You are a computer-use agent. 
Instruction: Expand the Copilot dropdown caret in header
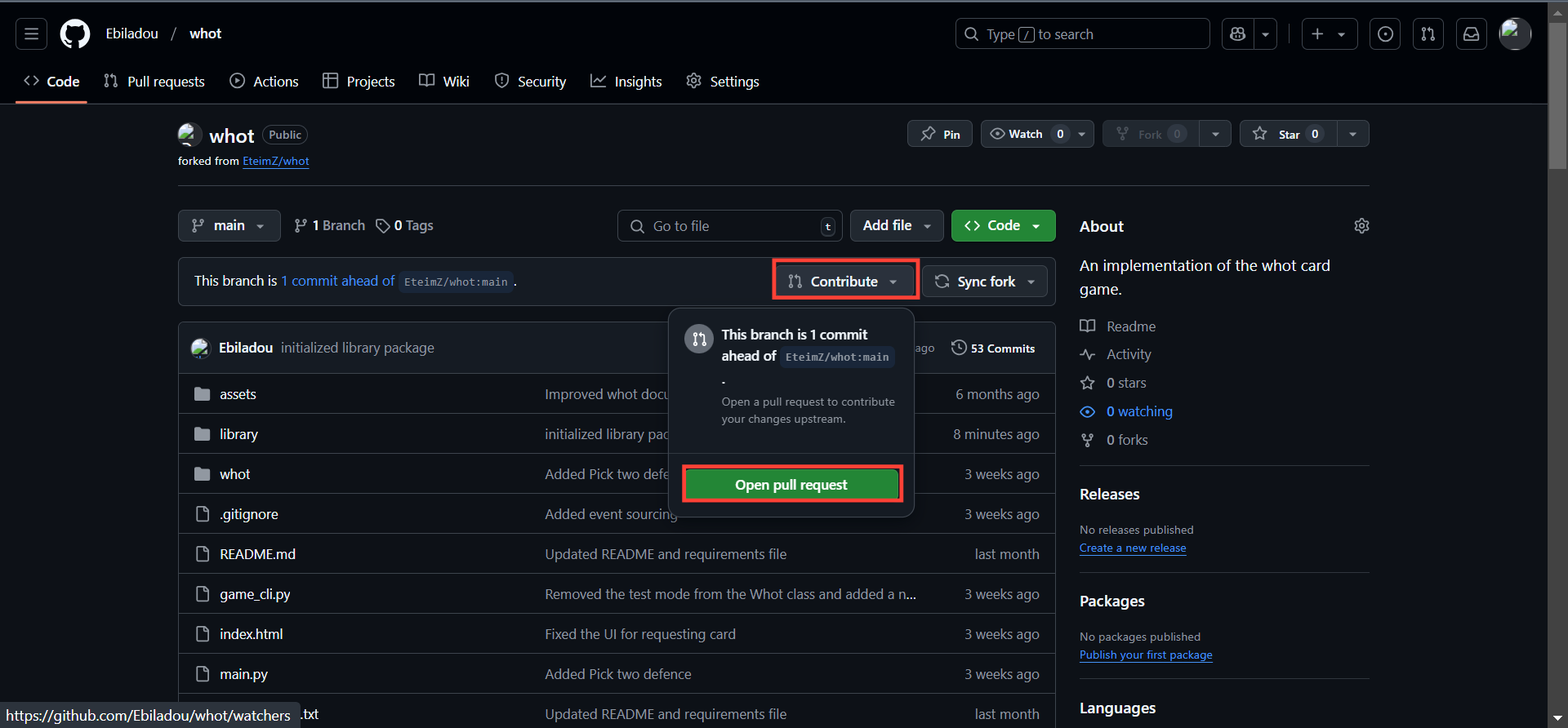[x=1265, y=34]
